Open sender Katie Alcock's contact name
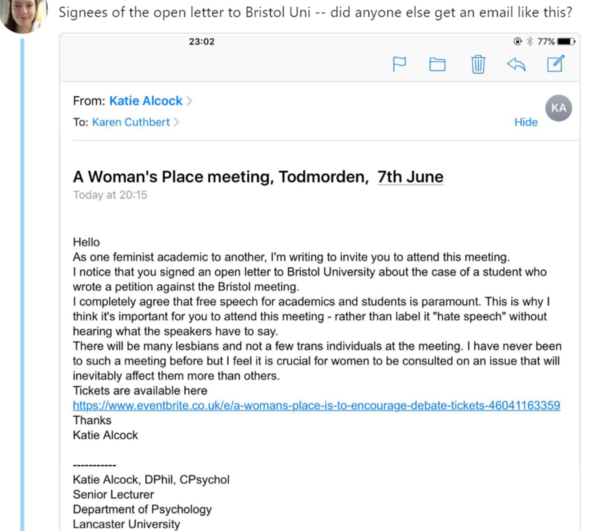Screen dimensions: 600x531 coord(145,101)
